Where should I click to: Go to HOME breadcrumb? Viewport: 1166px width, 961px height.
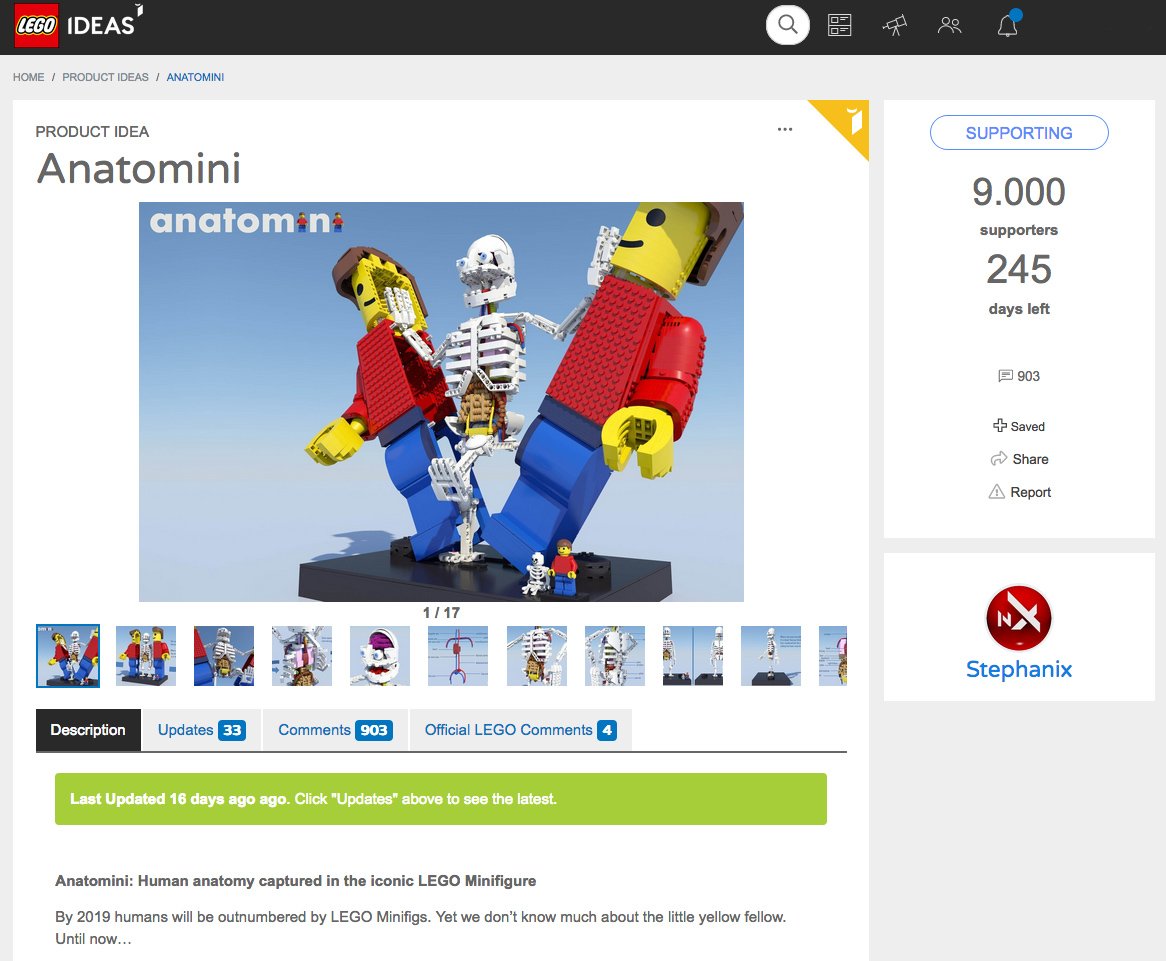[x=28, y=77]
